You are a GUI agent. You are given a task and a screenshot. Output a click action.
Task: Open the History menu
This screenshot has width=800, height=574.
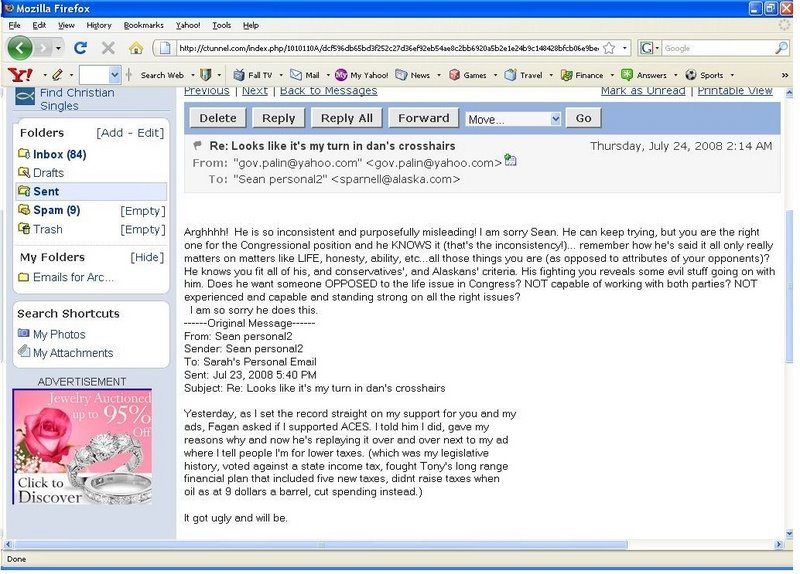(98, 25)
